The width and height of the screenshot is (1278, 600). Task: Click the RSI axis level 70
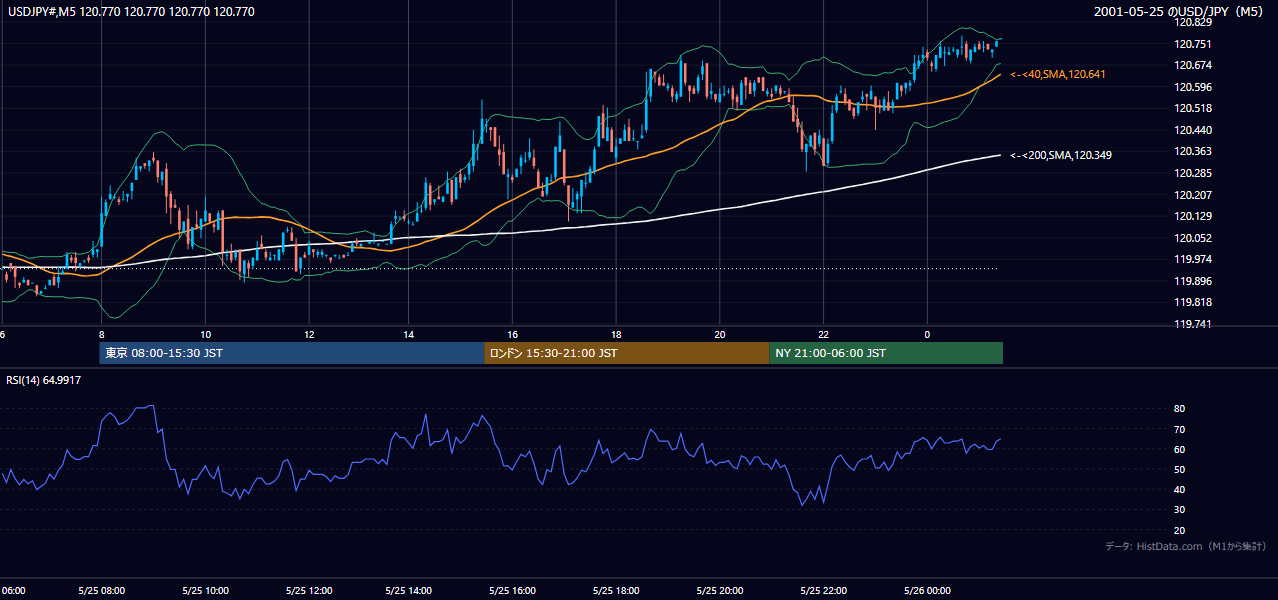pyautogui.click(x=1179, y=429)
